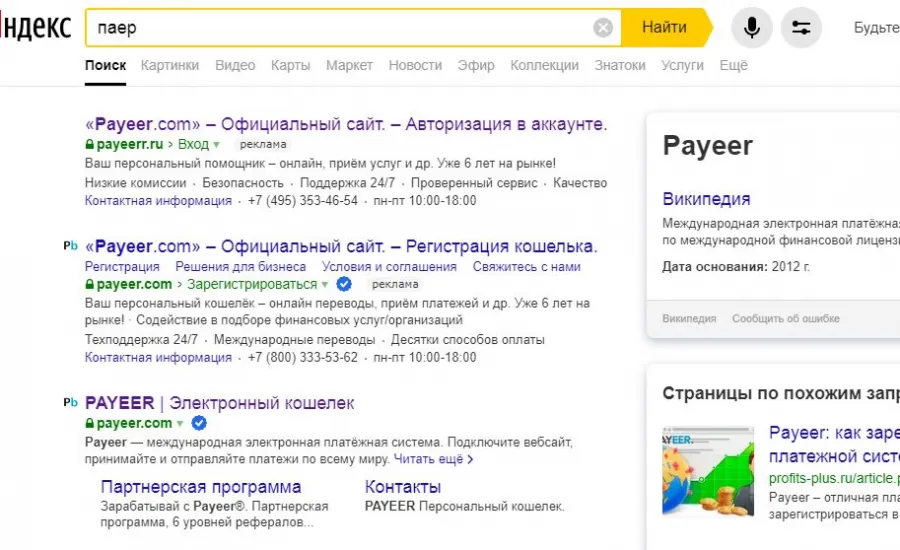Viewport: 900px width, 550px height.
Task: Open Контактная информация near +7 (800) 333-53-62
Action: 158,357
